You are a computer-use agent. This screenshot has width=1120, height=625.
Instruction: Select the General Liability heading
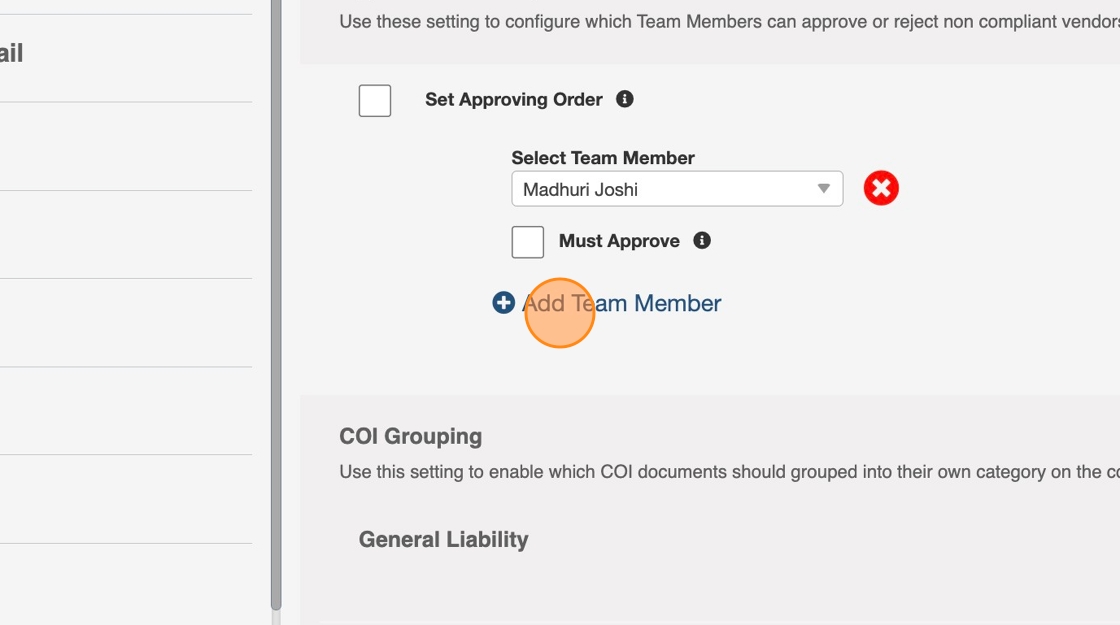[x=443, y=539]
